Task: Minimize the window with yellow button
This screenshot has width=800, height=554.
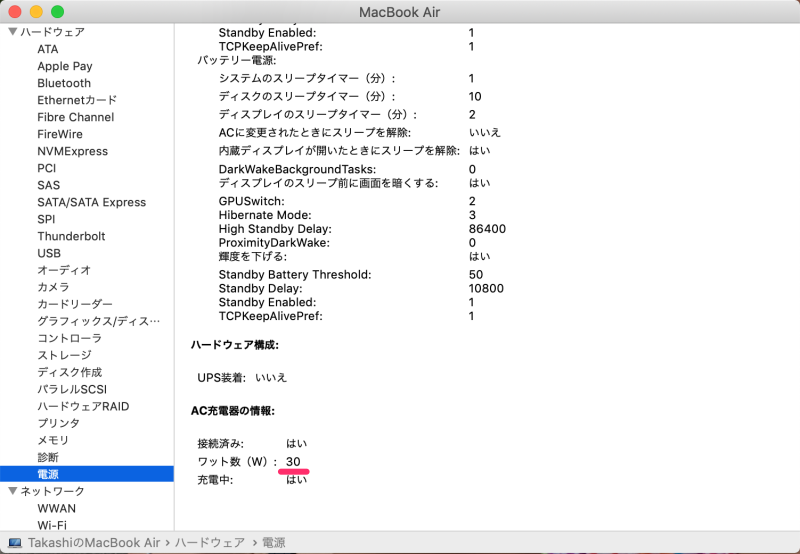Action: point(36,12)
